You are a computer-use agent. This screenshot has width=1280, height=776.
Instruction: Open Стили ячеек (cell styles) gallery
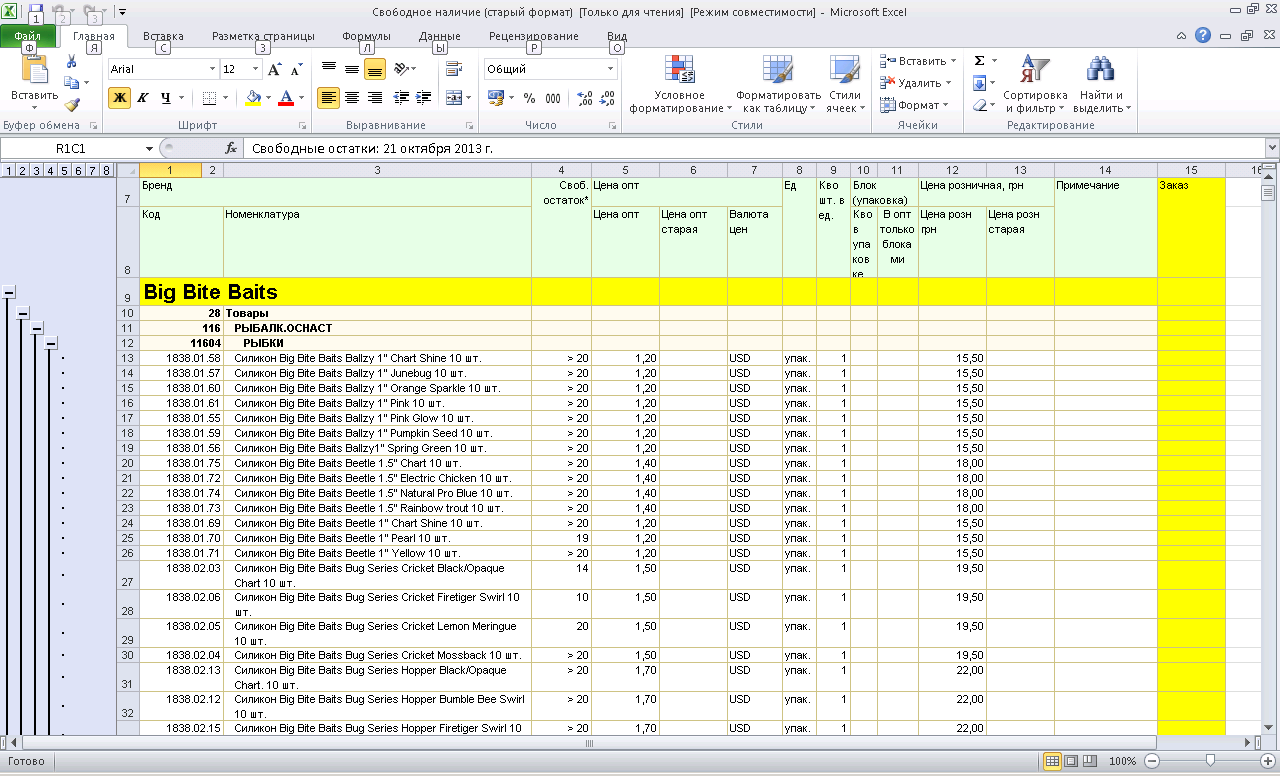[844, 84]
